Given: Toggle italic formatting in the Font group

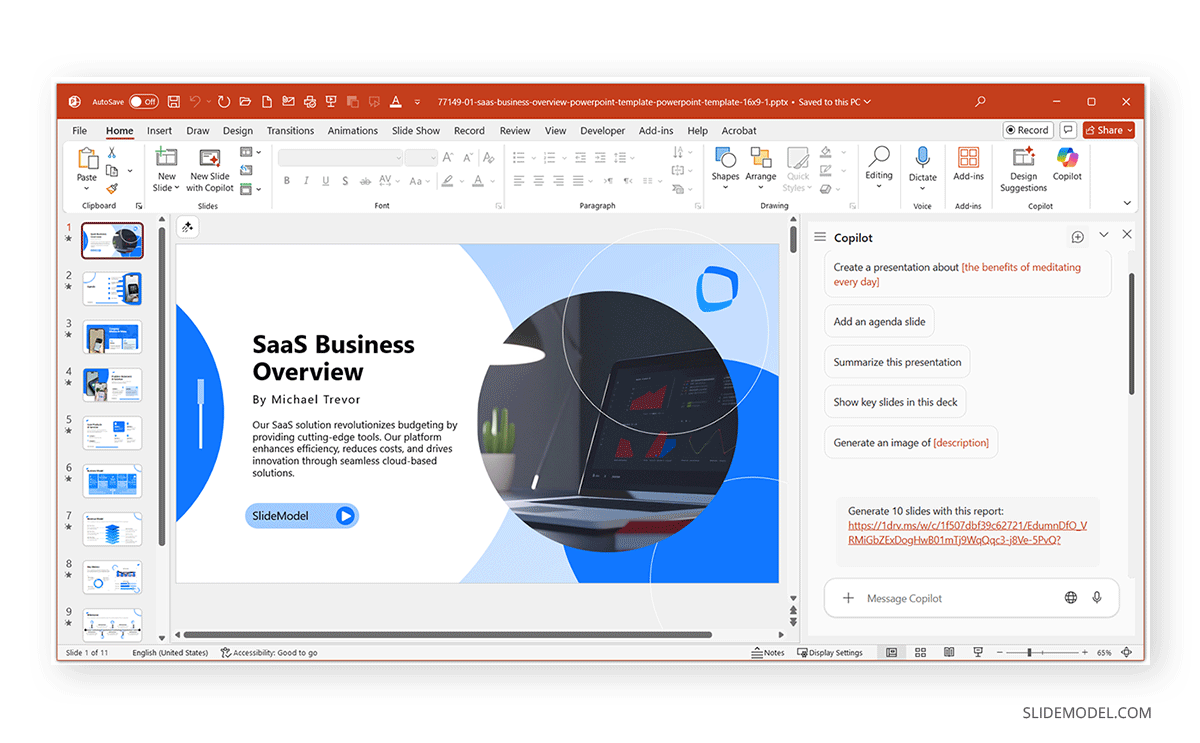Looking at the screenshot, I should click(305, 180).
